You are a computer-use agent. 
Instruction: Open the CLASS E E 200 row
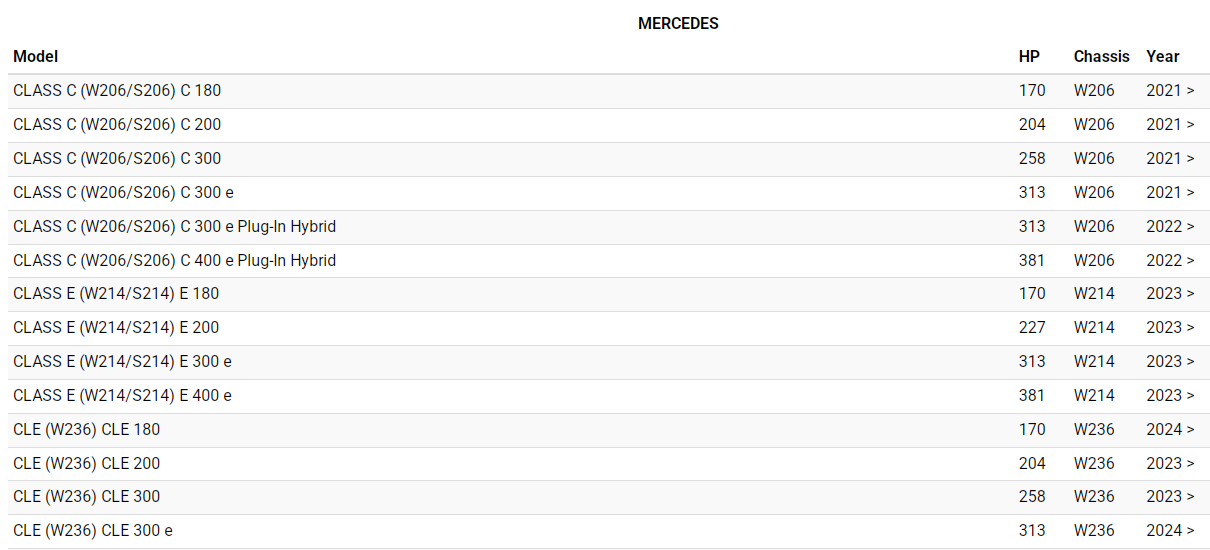point(116,327)
